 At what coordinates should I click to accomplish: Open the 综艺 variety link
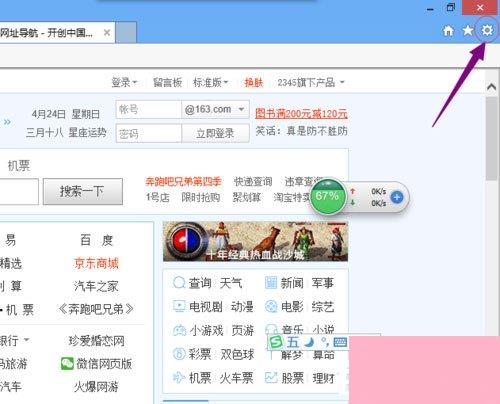[x=323, y=307]
